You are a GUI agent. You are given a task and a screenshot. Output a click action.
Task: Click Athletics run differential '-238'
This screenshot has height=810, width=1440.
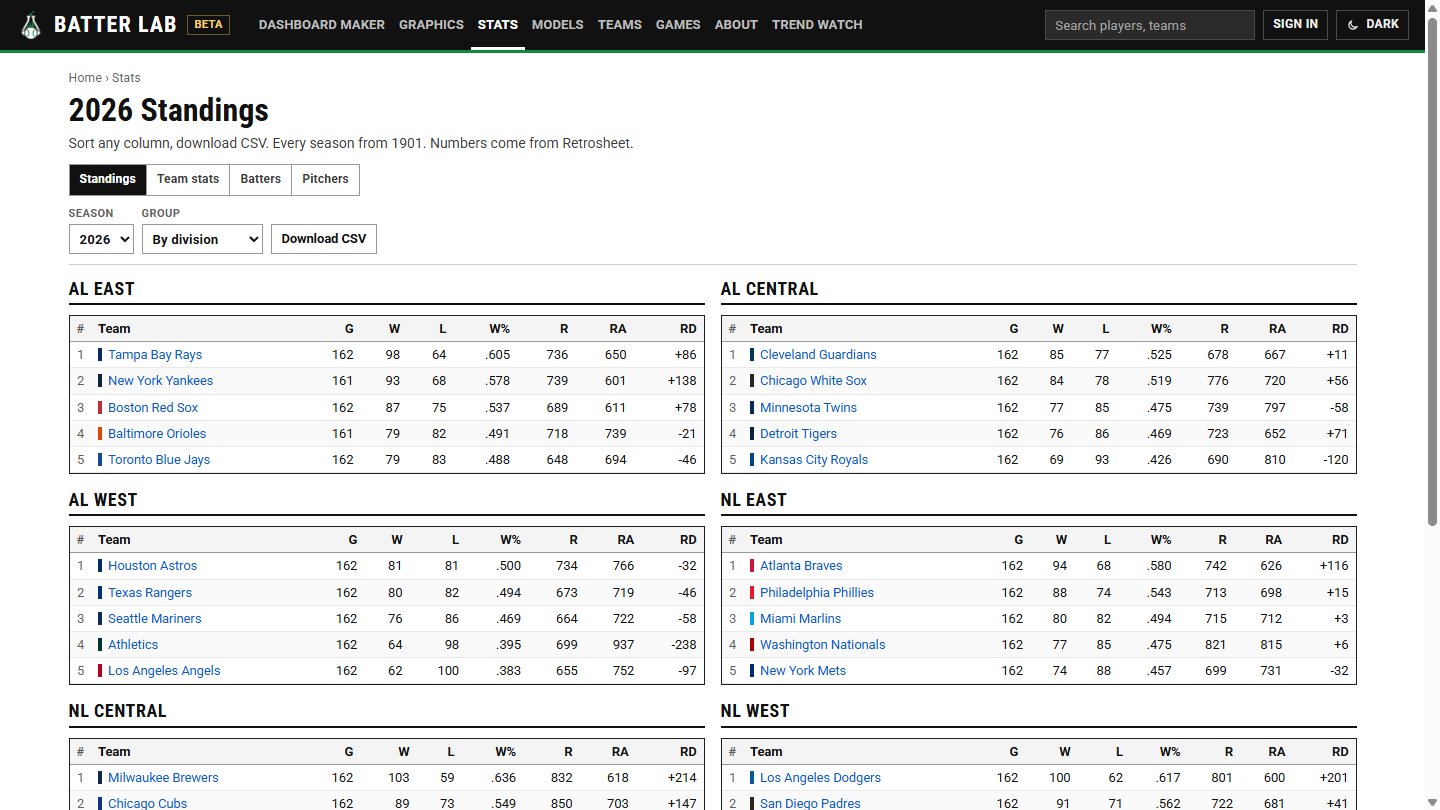point(682,645)
